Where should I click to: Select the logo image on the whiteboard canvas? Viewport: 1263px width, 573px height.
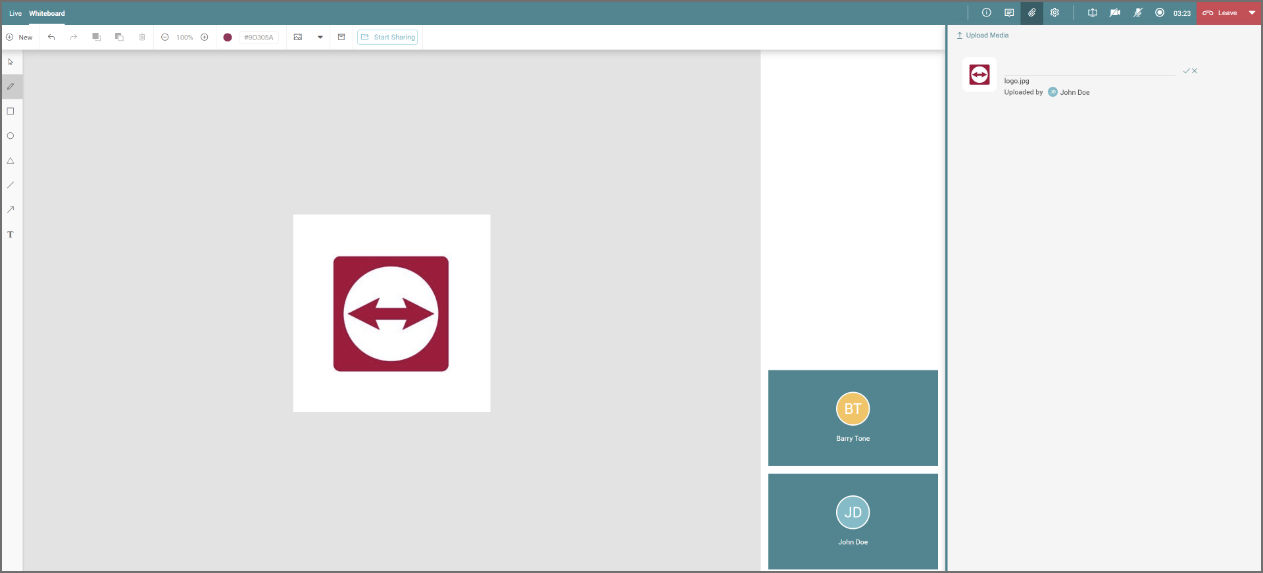[391, 313]
